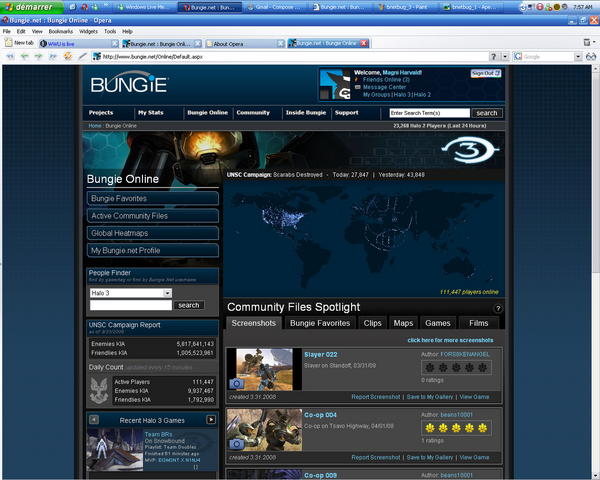The image size is (600, 480).
Task: Click the People Finder search button
Action: click(x=189, y=305)
